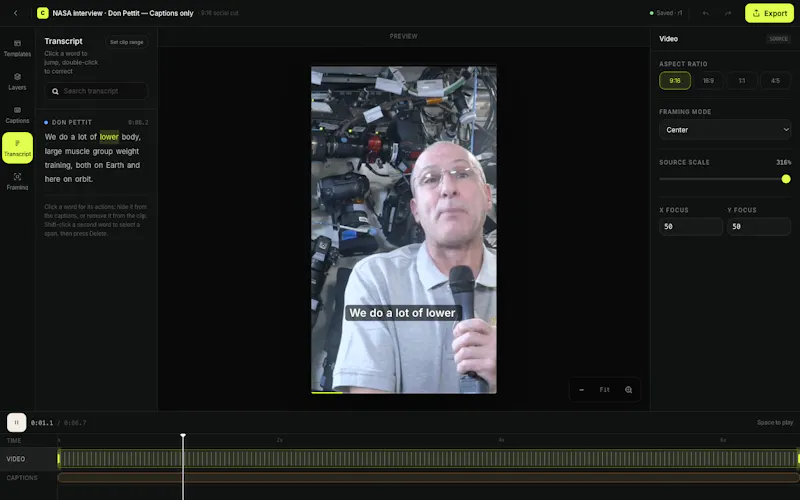Image resolution: width=800 pixels, height=500 pixels.
Task: Click the redo arrow icon
Action: click(x=728, y=13)
